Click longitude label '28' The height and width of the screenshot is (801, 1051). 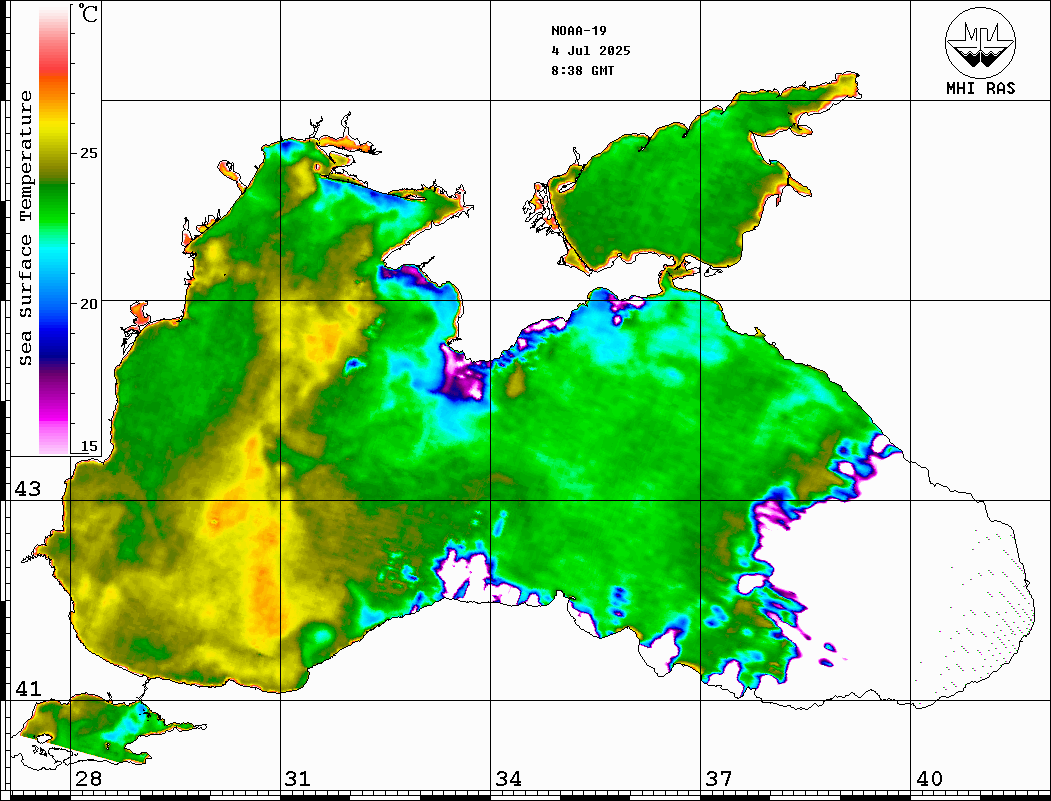88,779
